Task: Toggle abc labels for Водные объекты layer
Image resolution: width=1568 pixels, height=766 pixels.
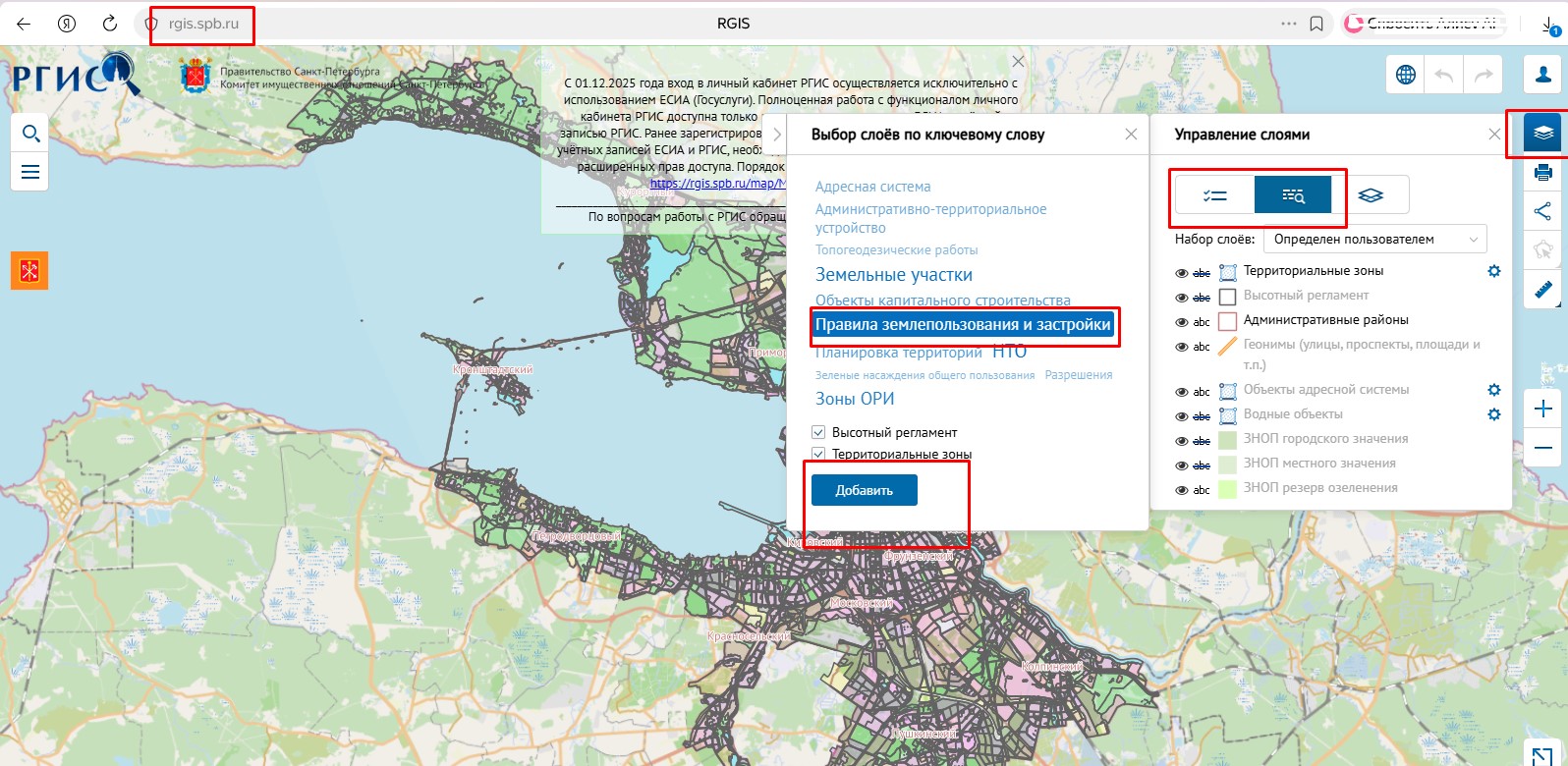Action: pos(1202,415)
